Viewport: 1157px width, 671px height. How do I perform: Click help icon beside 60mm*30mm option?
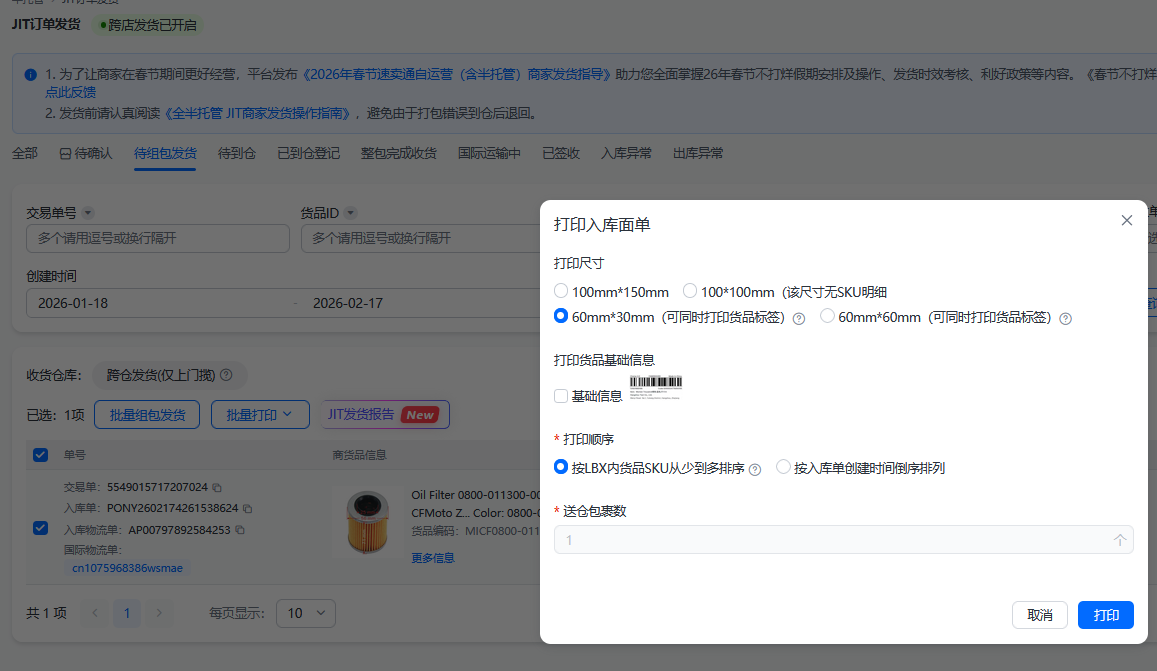point(801,318)
